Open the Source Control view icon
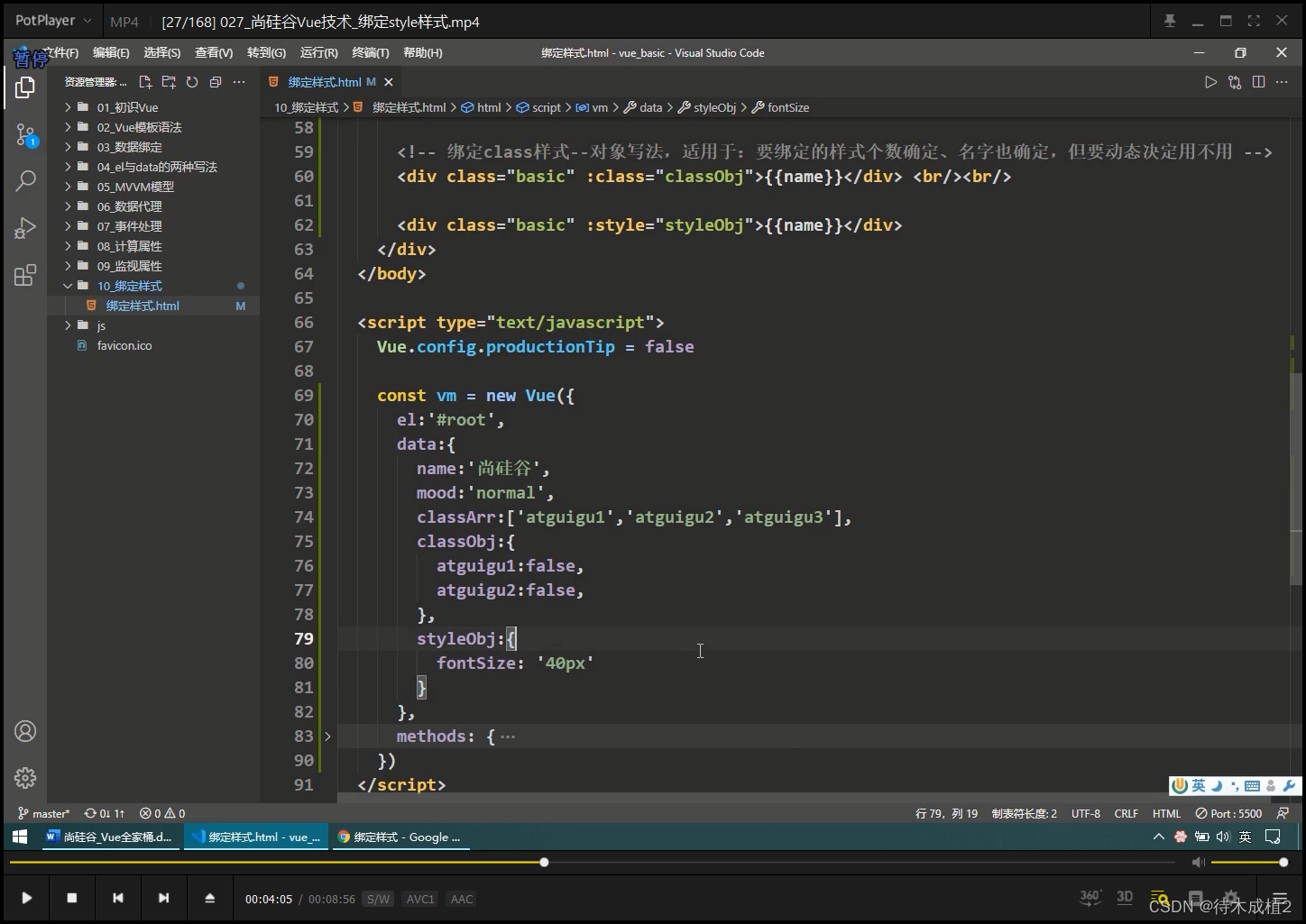The width and height of the screenshot is (1306, 924). [25, 136]
